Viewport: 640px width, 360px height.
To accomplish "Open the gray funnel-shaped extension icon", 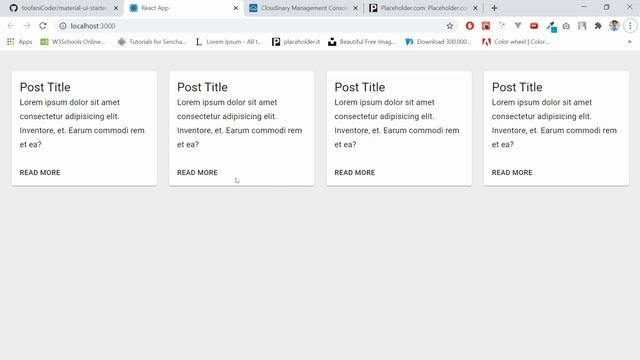I will pos(518,26).
